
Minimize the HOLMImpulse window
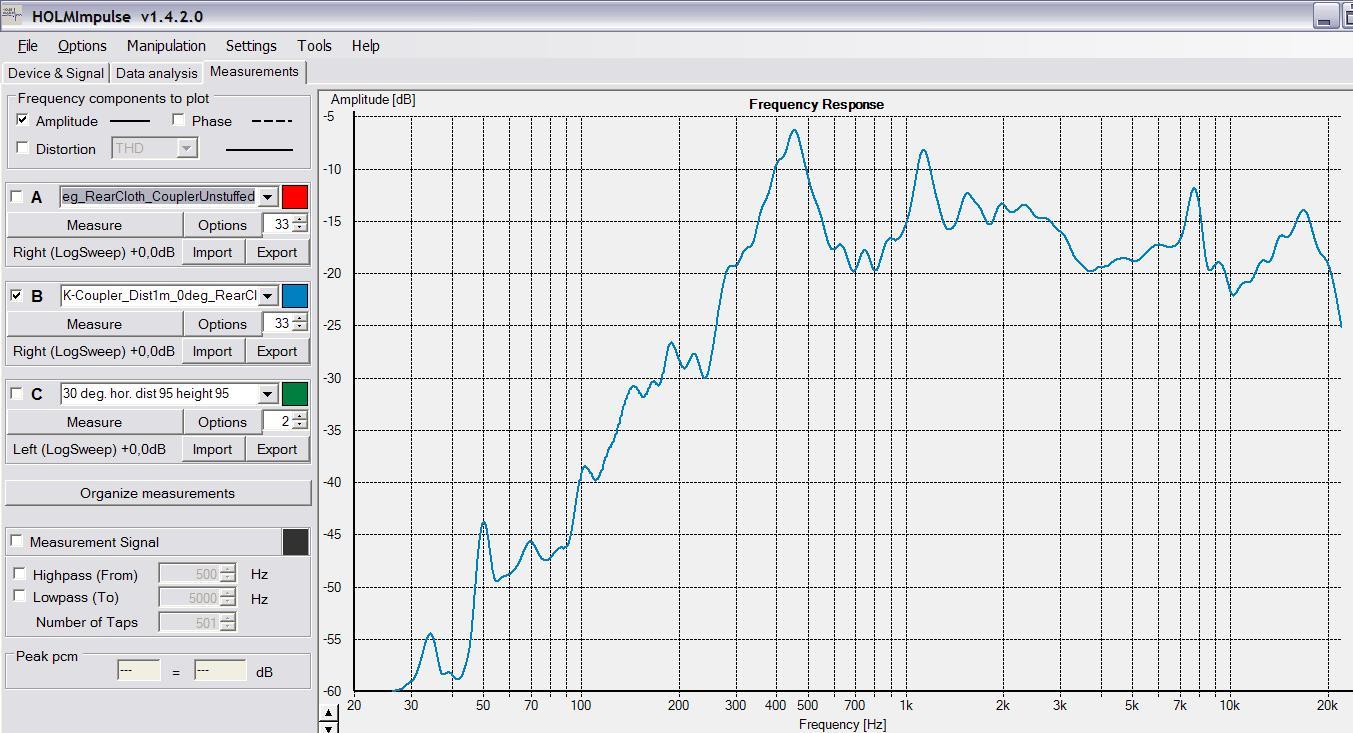[x=1325, y=16]
